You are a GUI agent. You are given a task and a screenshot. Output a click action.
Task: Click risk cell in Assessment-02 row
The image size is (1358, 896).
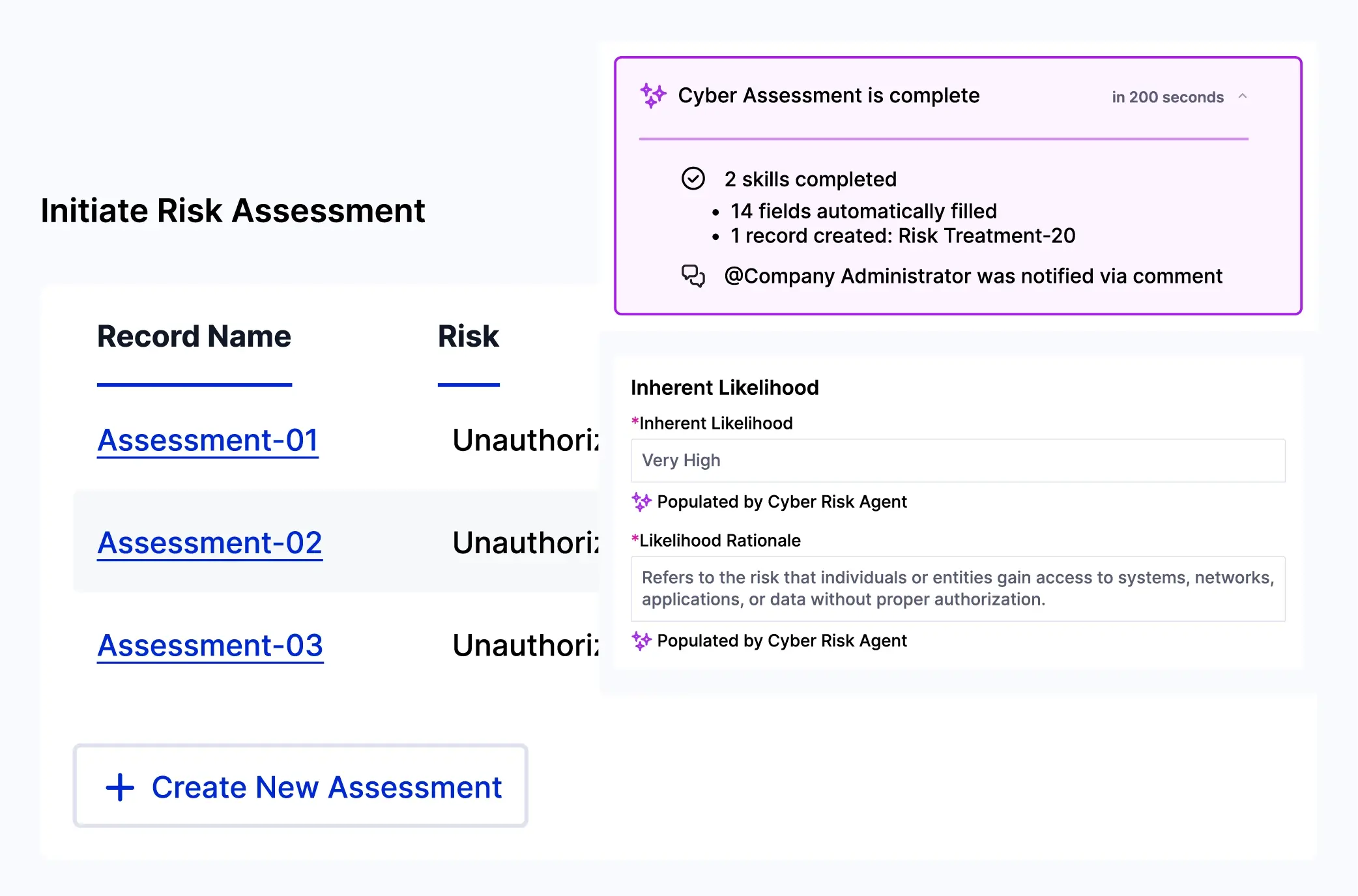(525, 543)
